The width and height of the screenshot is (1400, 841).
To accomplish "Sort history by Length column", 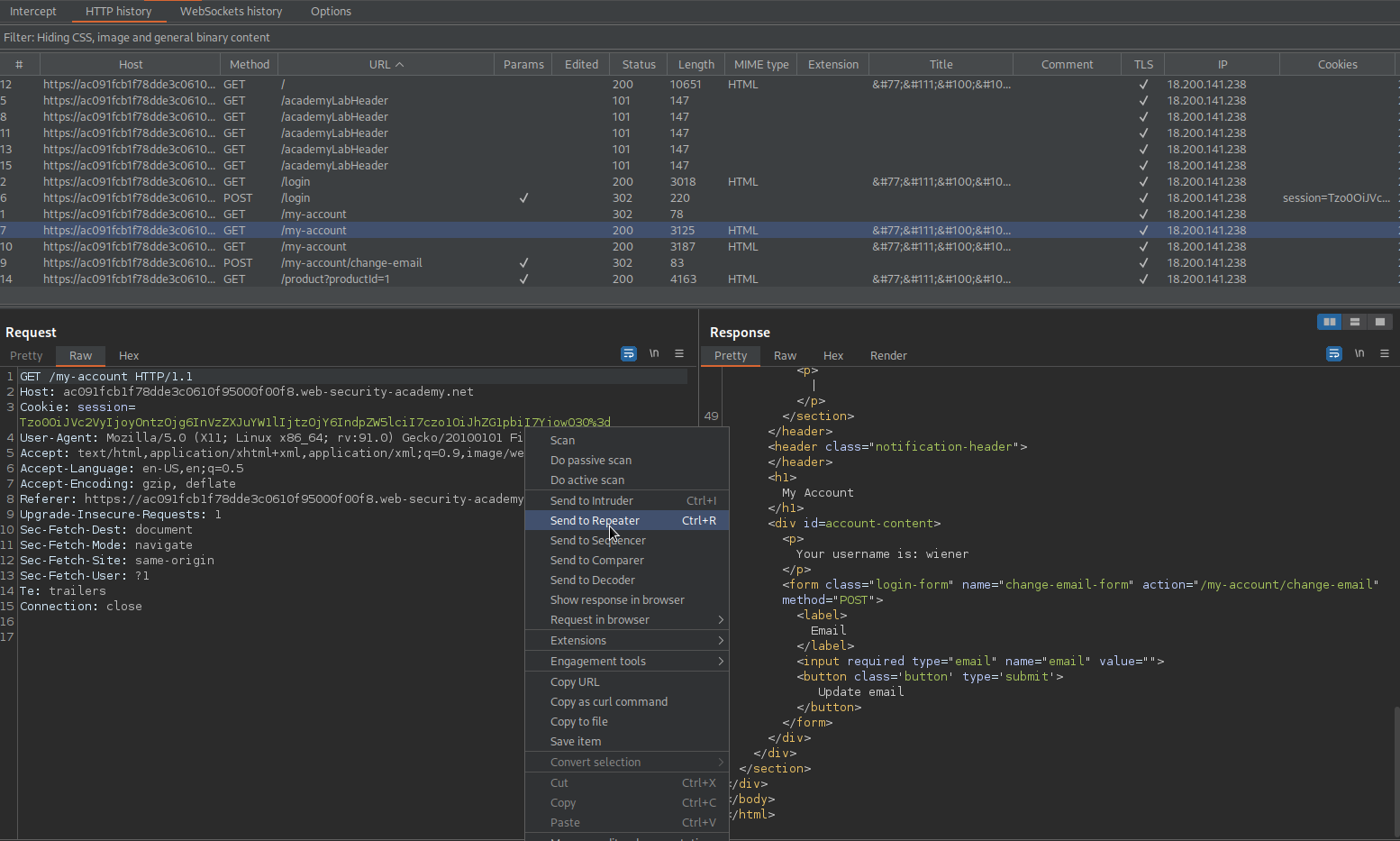I will point(696,65).
